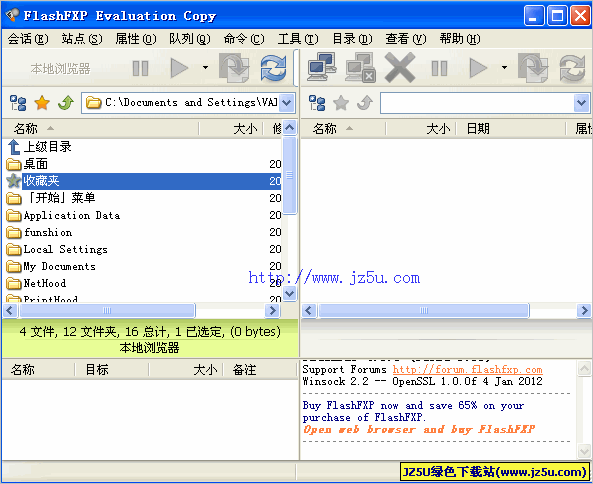The width and height of the screenshot is (593, 484).
Task: Pause the local pane transfer
Action: pos(140,68)
